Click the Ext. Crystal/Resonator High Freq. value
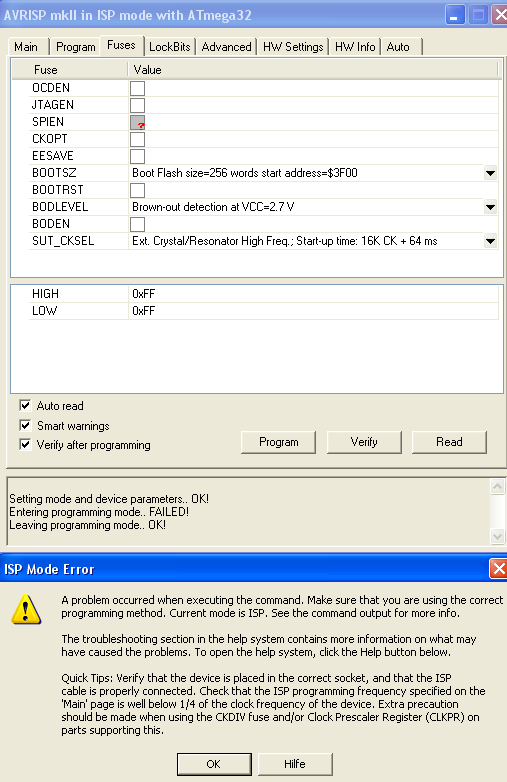This screenshot has width=507, height=782. pyautogui.click(x=285, y=241)
